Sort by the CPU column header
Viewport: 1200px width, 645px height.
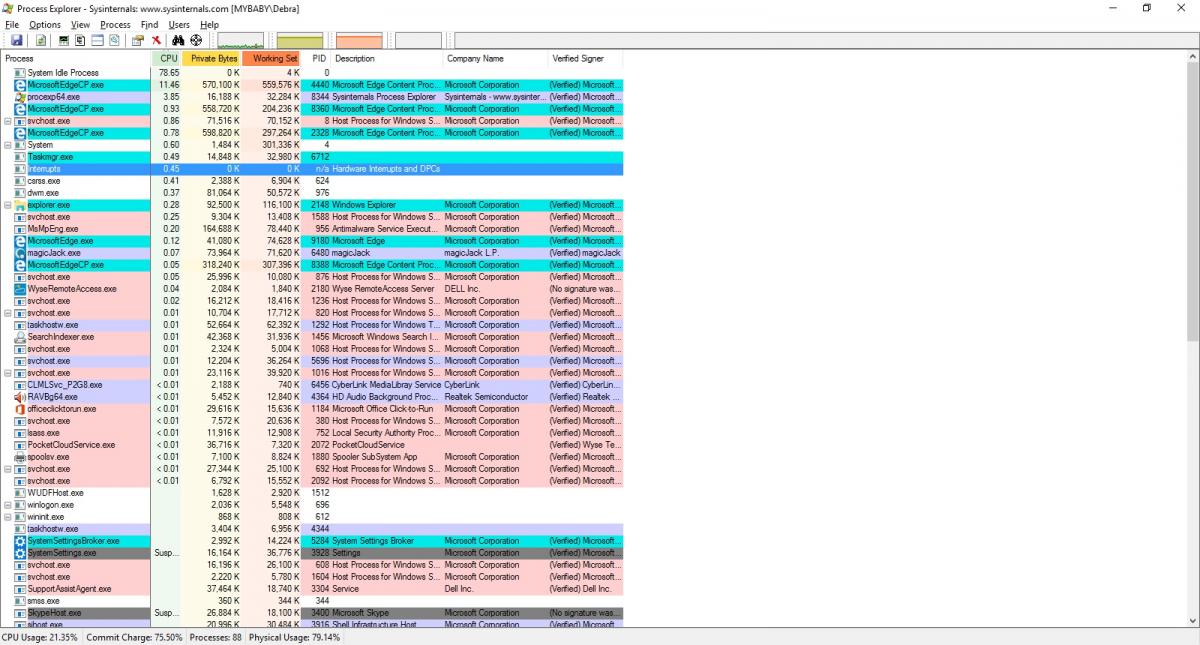[x=166, y=59]
